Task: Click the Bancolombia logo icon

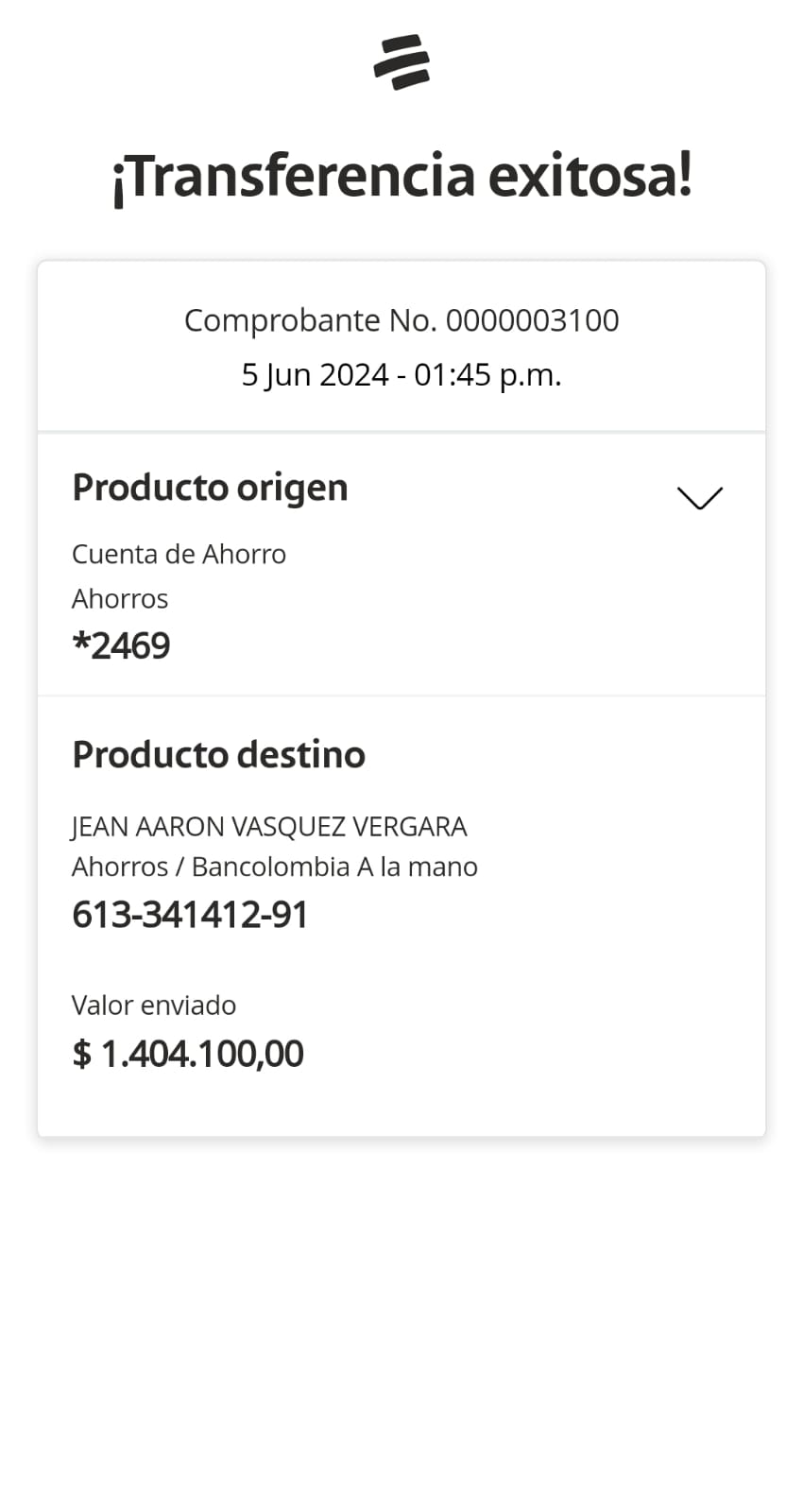Action: point(401,62)
